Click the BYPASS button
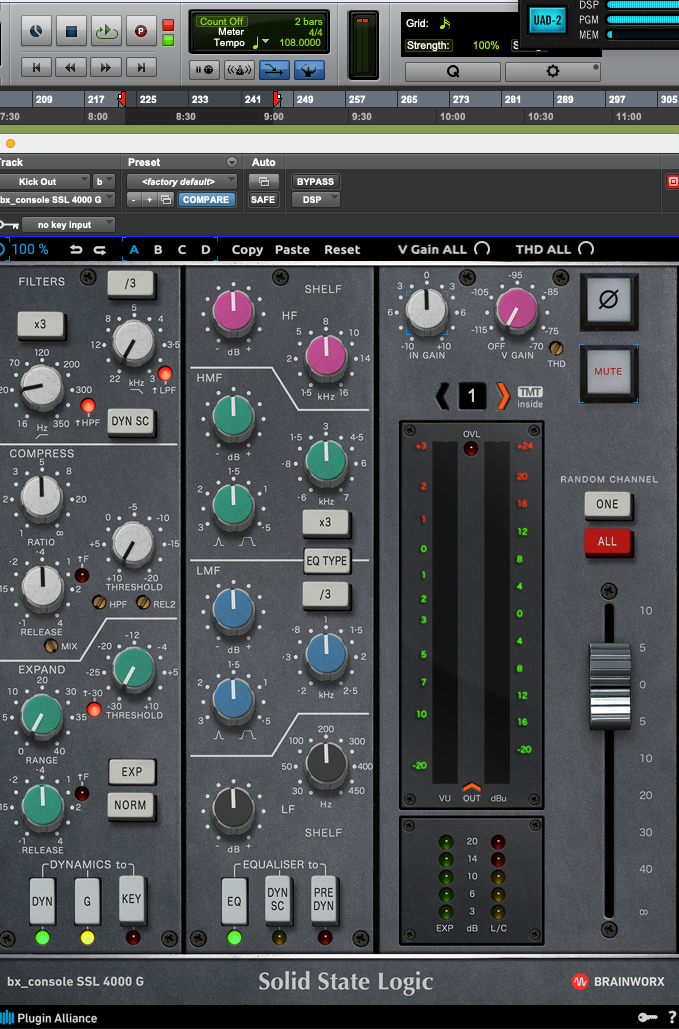 point(316,181)
